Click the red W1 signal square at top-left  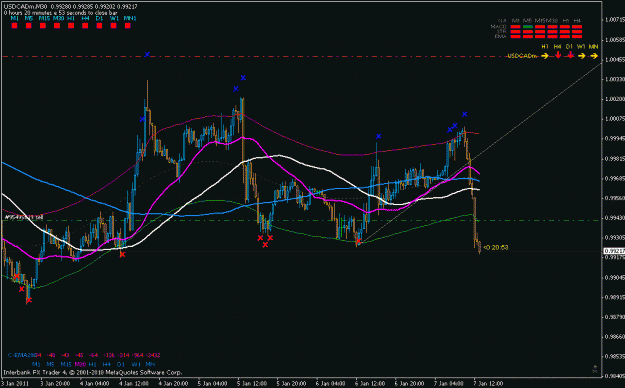click(x=114, y=26)
